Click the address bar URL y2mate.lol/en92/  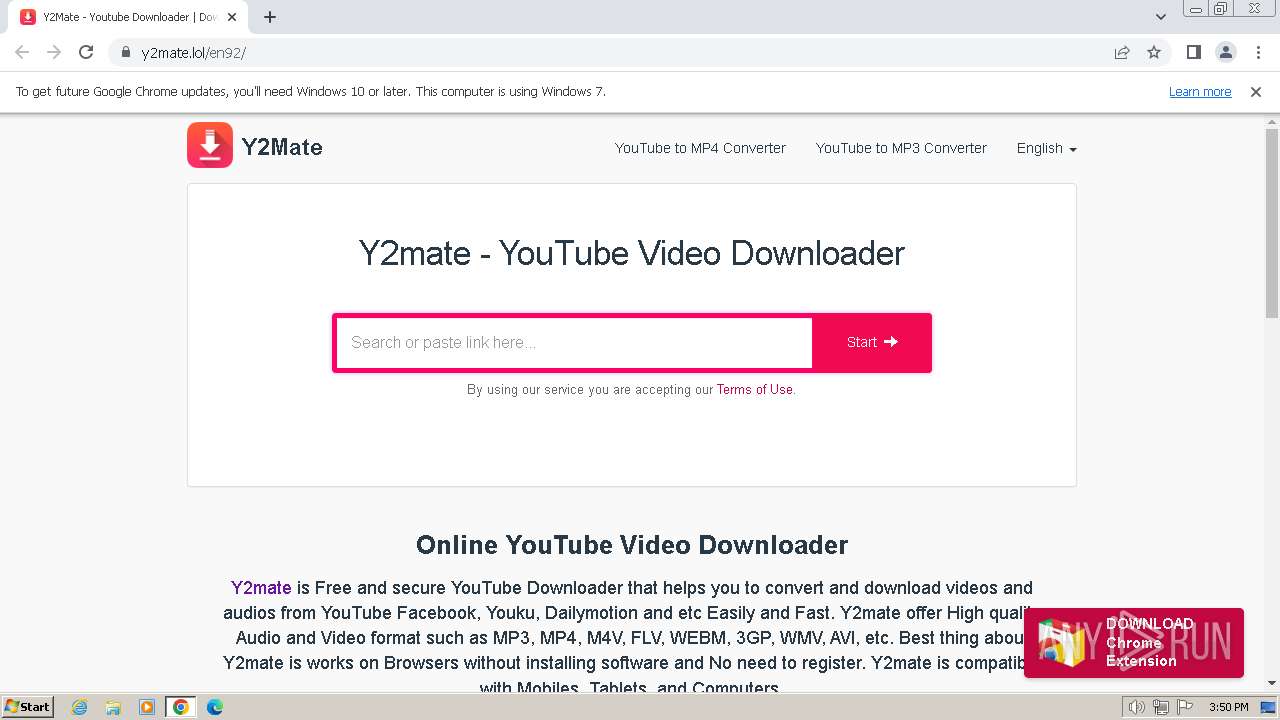pos(193,53)
